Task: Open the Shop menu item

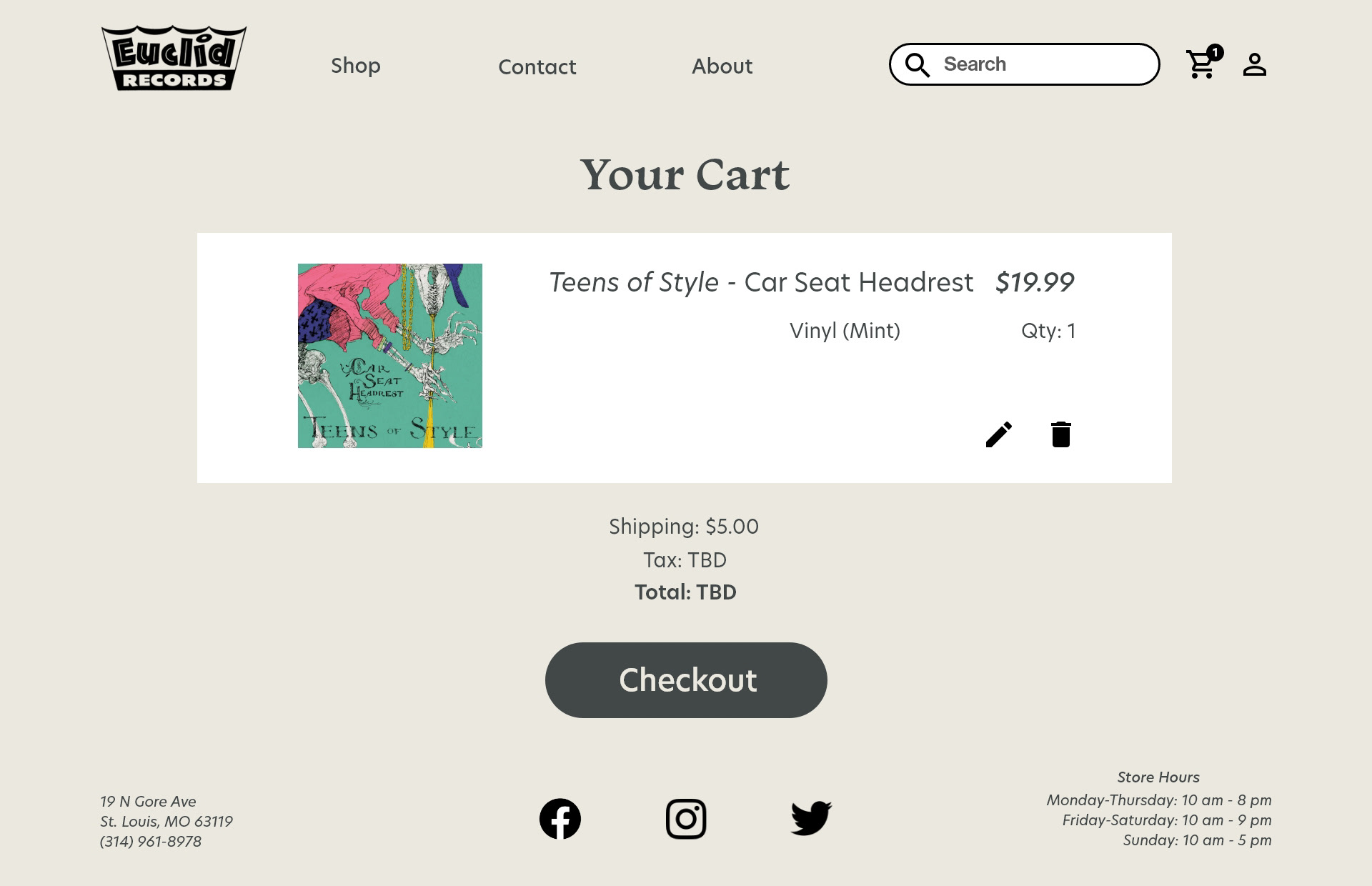Action: click(356, 66)
